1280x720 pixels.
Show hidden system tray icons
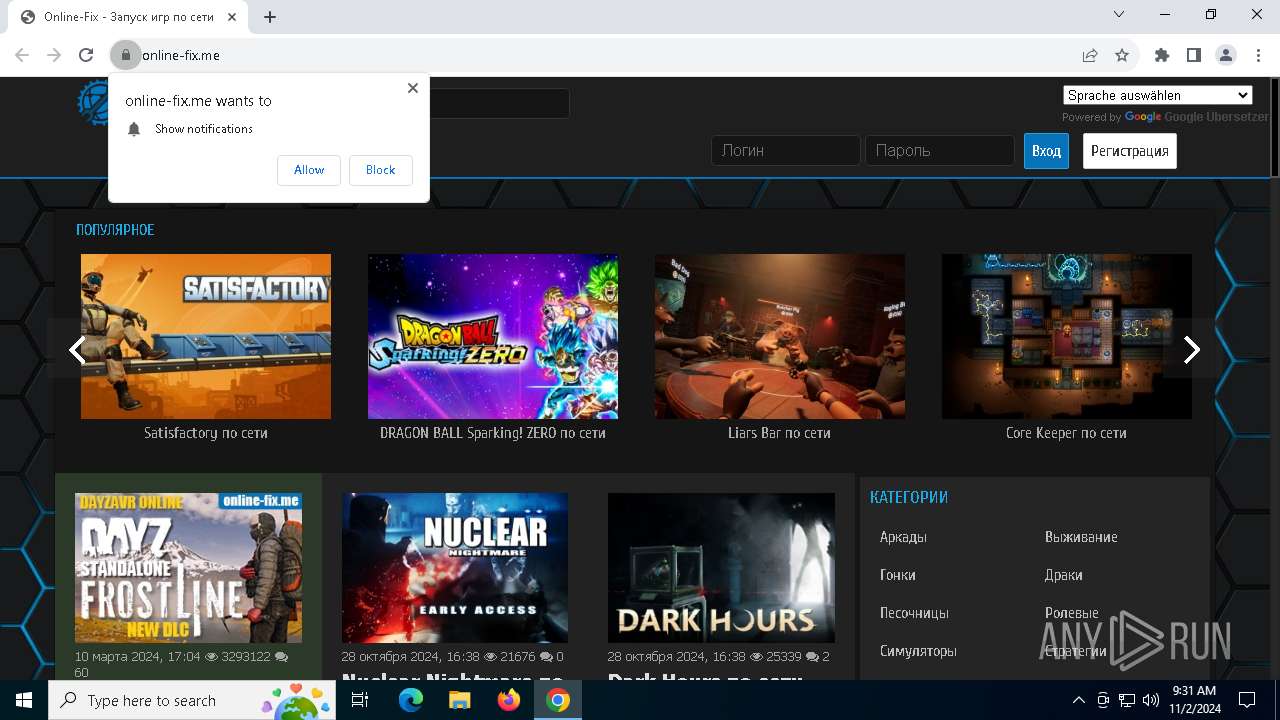pos(1078,700)
